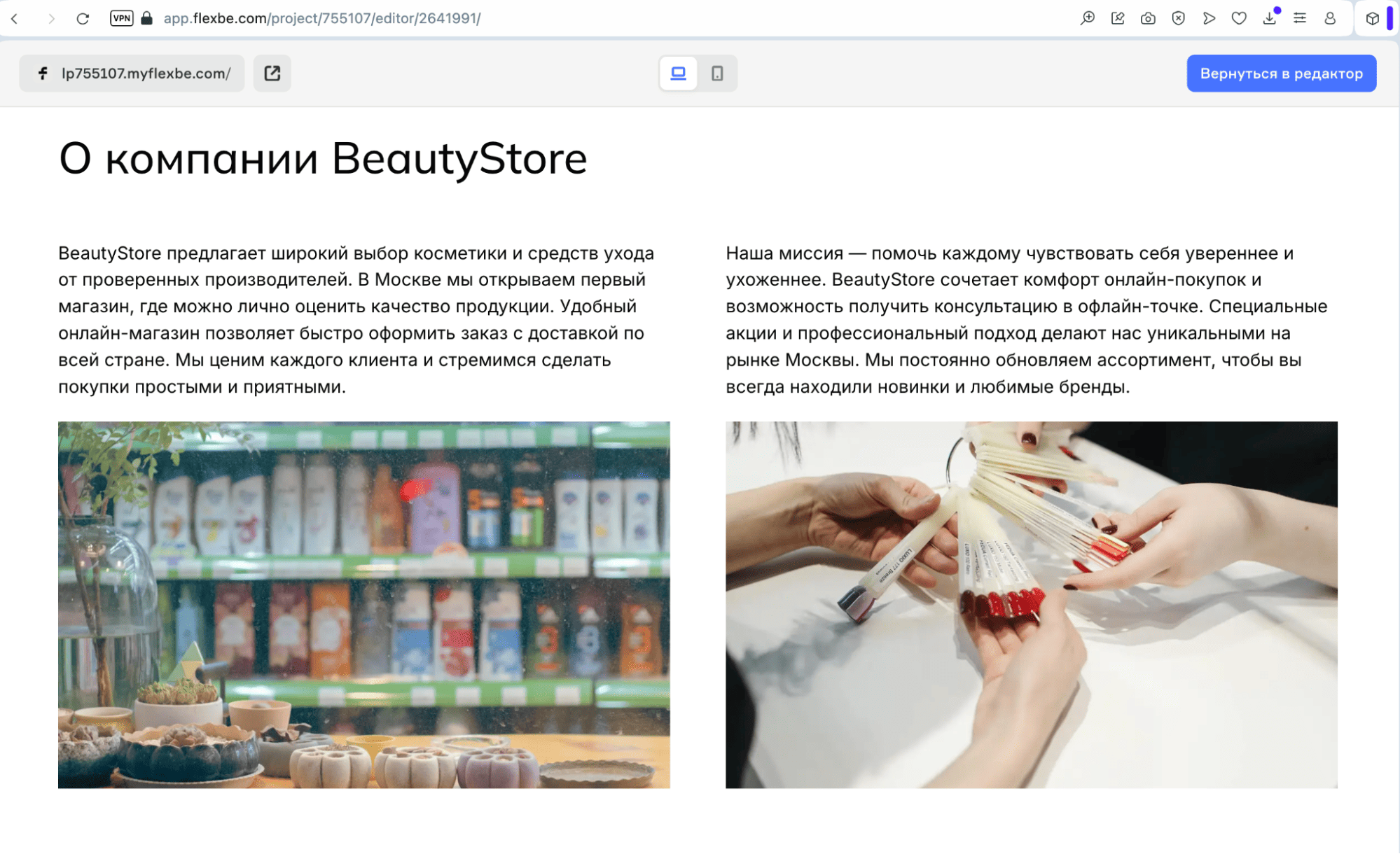
Task: Click the paragraph starting BeautyStore предлагает широкий выбор
Action: (x=356, y=320)
